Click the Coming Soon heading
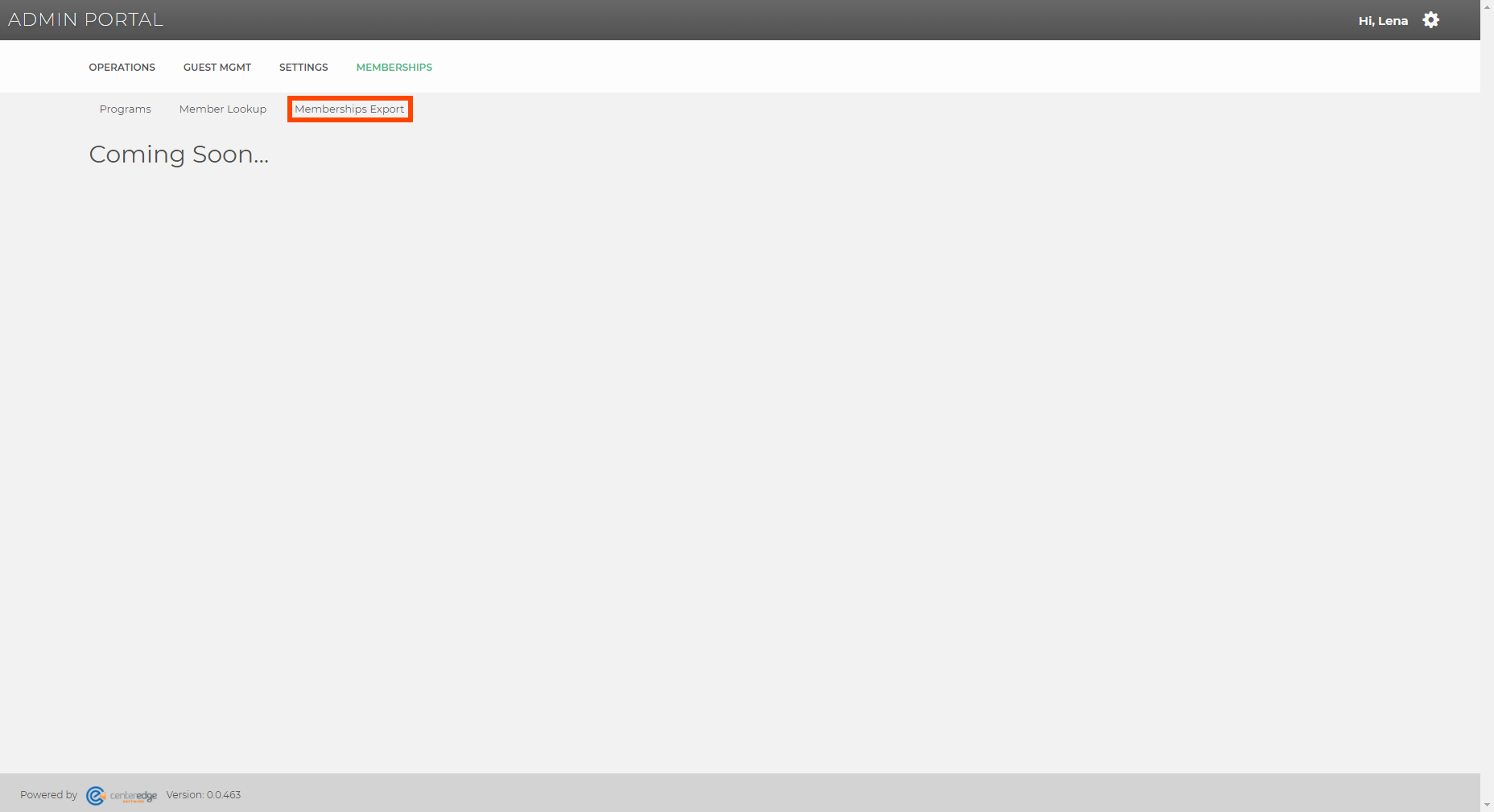 click(x=179, y=154)
